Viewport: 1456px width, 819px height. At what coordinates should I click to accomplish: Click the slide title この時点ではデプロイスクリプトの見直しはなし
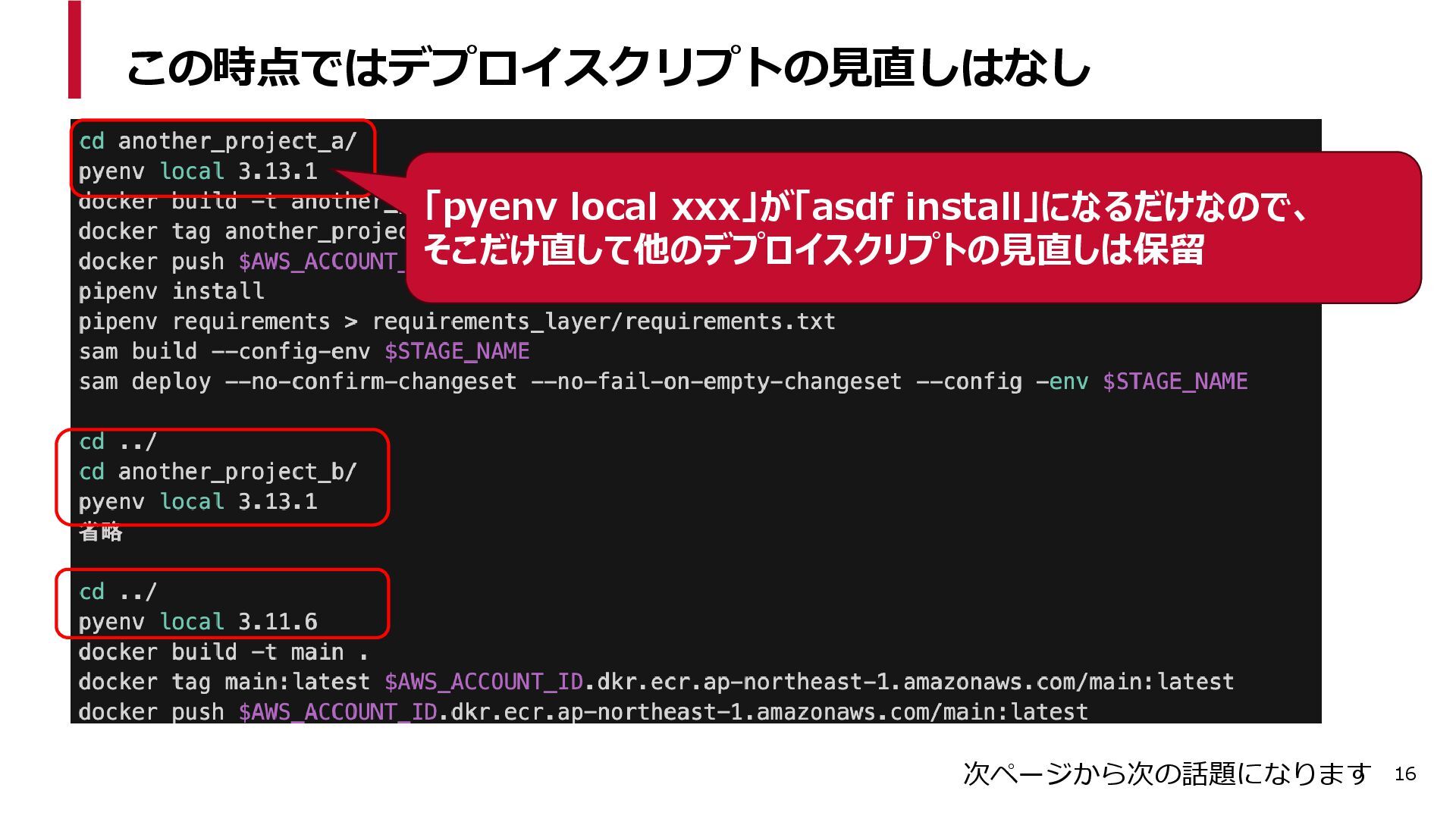(x=608, y=67)
